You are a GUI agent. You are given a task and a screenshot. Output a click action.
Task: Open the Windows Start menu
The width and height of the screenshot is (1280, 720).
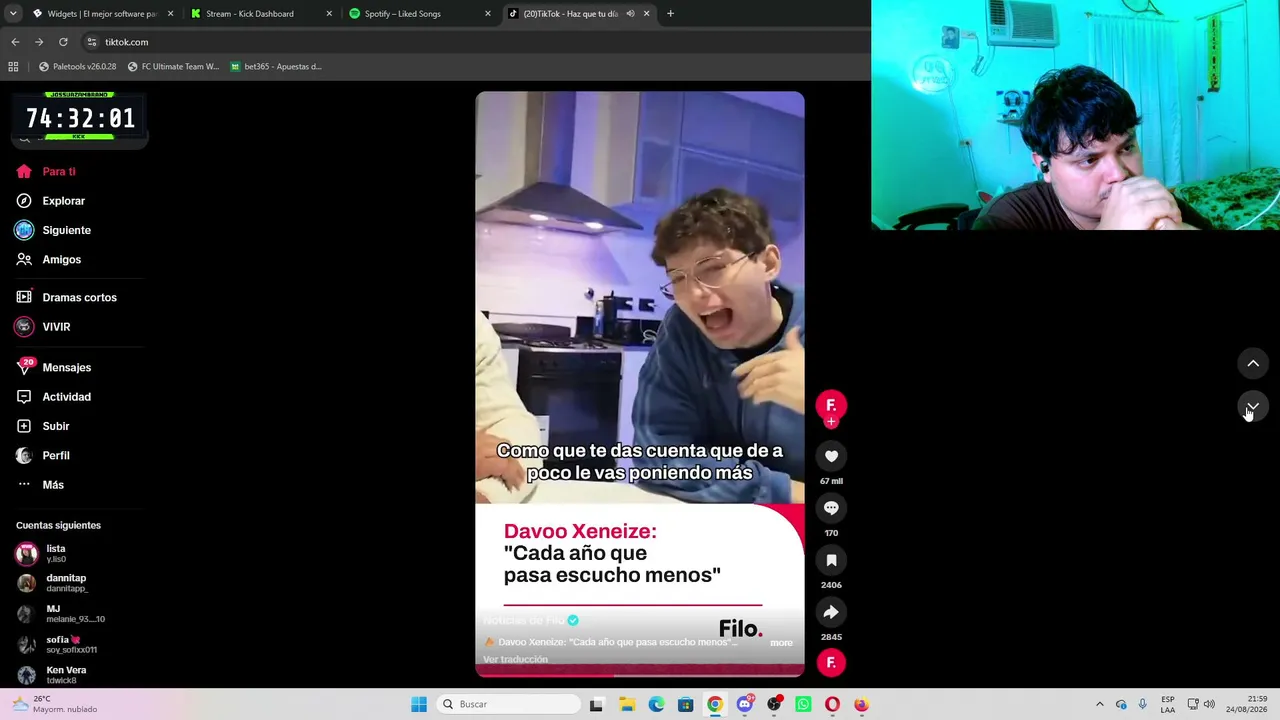[419, 704]
